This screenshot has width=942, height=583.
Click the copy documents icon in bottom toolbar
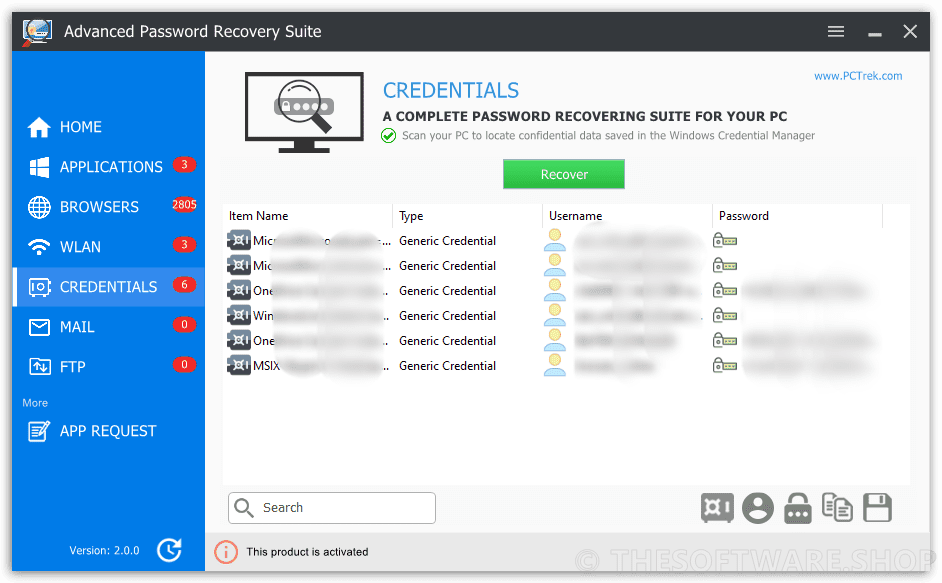point(837,508)
